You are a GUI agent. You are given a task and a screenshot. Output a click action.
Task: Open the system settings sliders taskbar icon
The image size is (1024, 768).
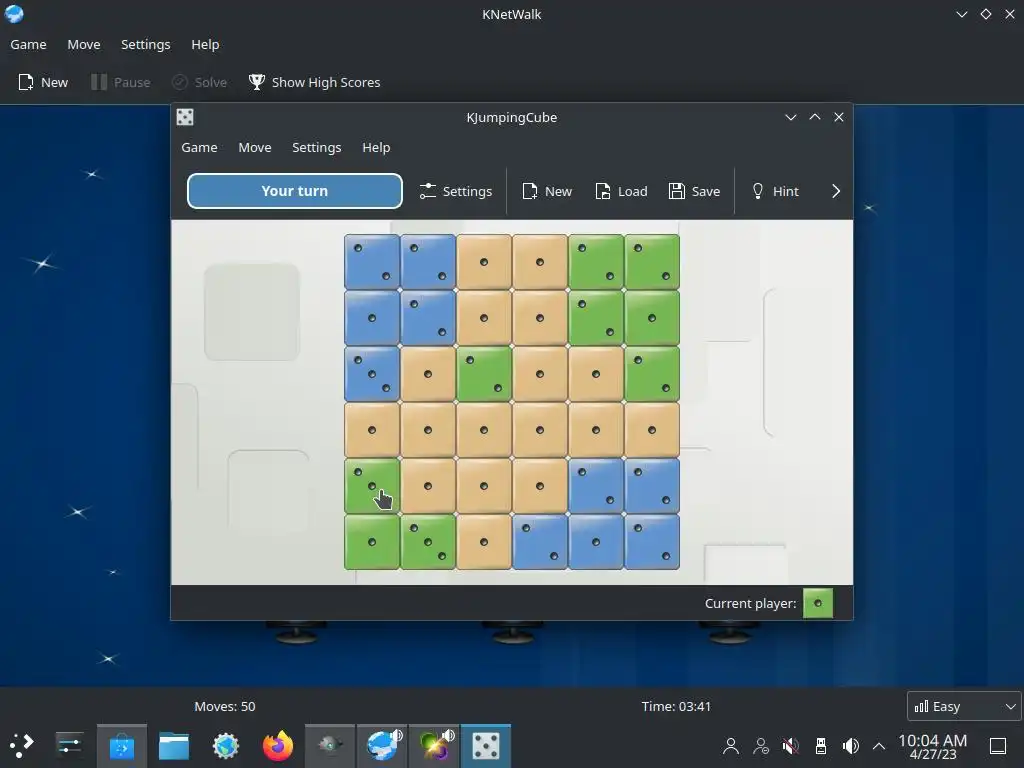tap(69, 745)
